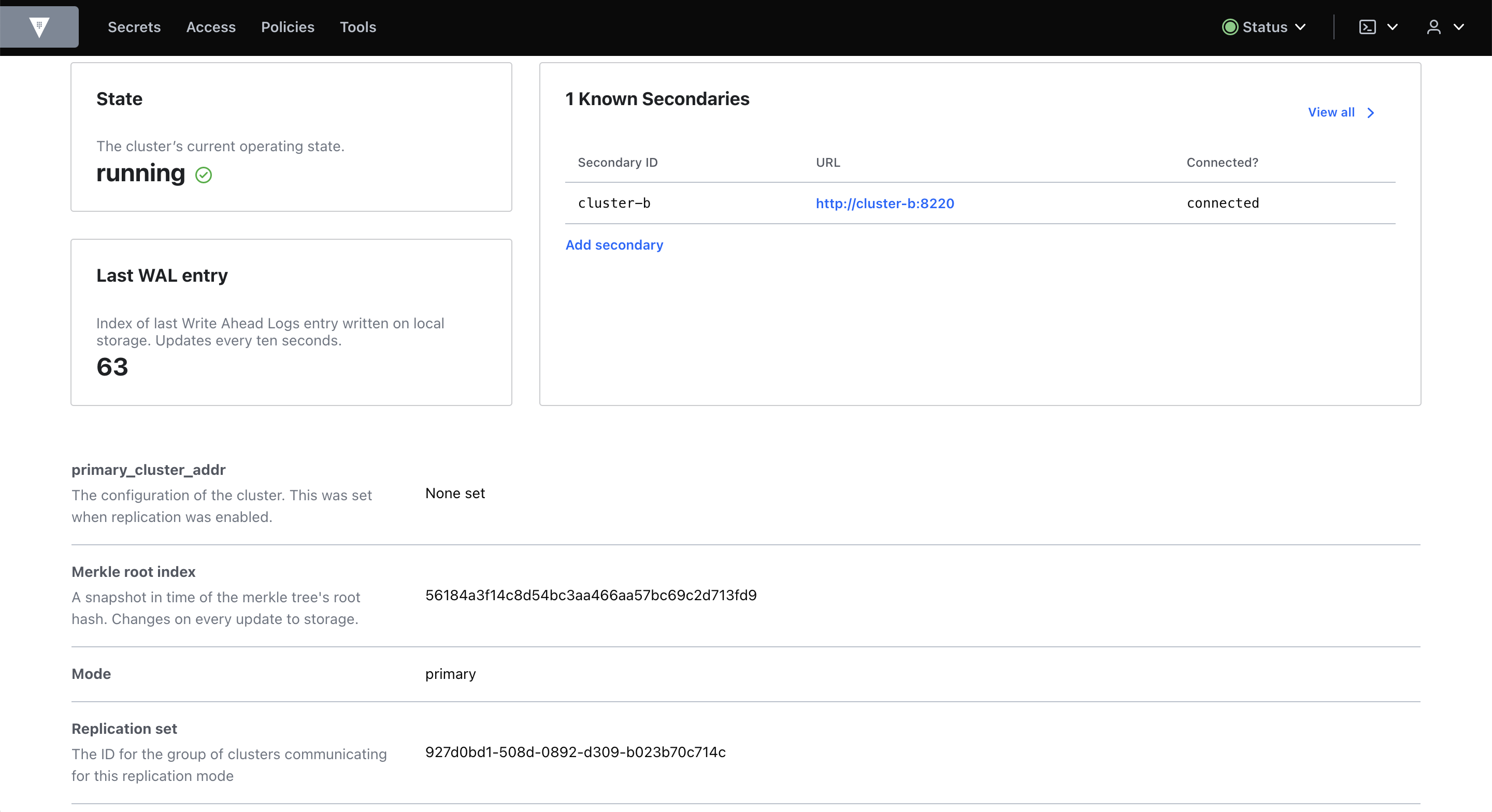Click the arrow beside View all

[x=1370, y=113]
